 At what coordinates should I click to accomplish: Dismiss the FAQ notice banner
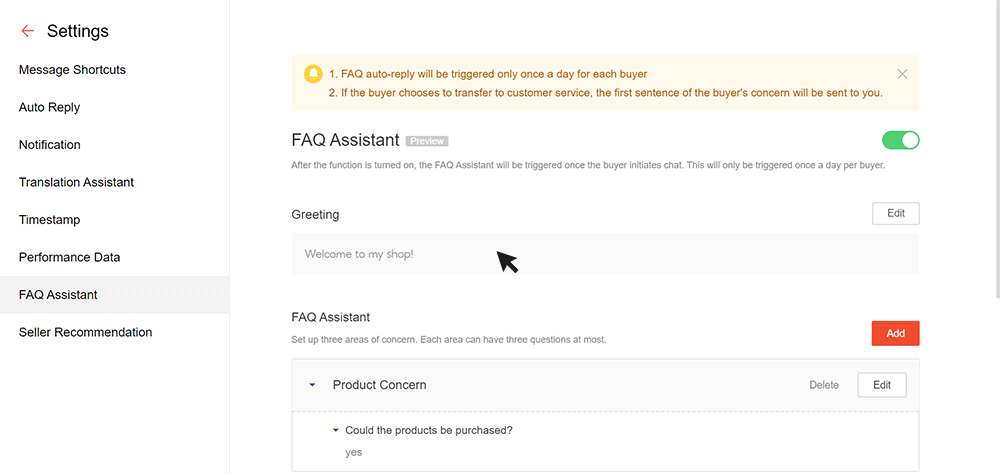click(902, 74)
